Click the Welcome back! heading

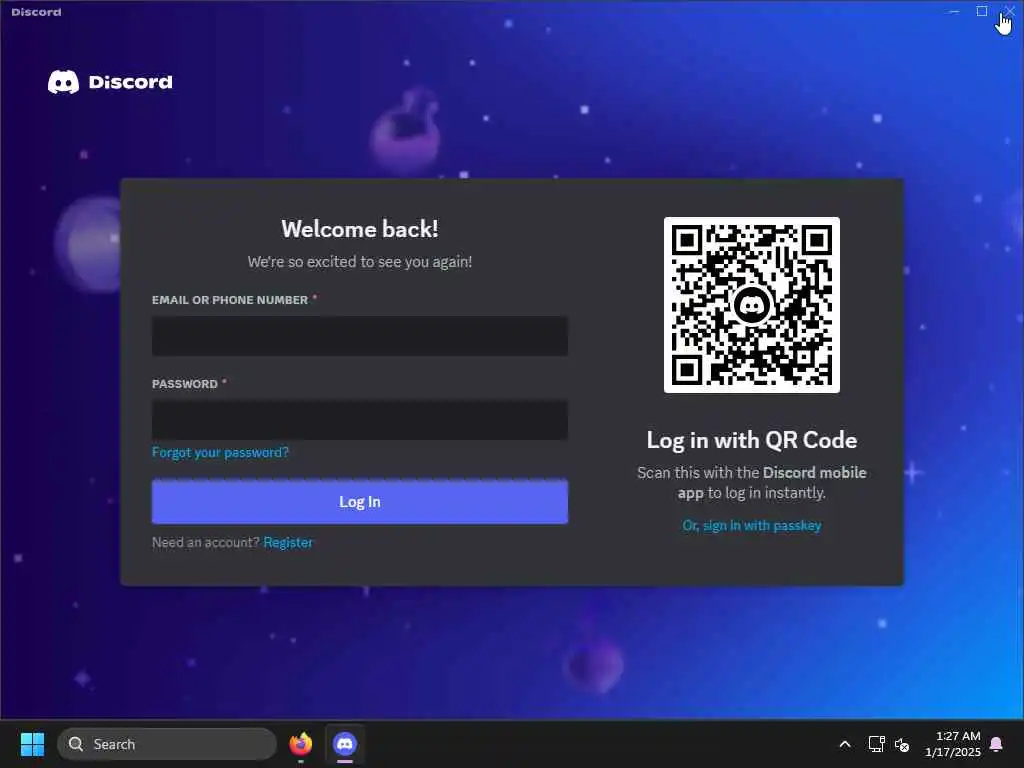[x=360, y=229]
